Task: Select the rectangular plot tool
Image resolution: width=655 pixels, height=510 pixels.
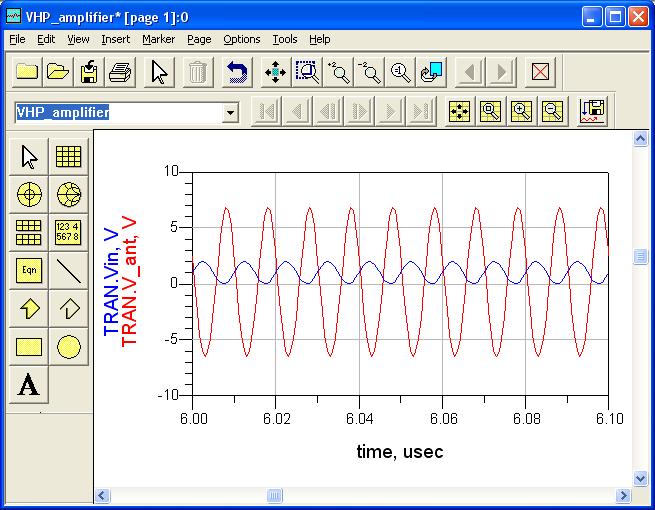Action: pyautogui.click(x=68, y=157)
